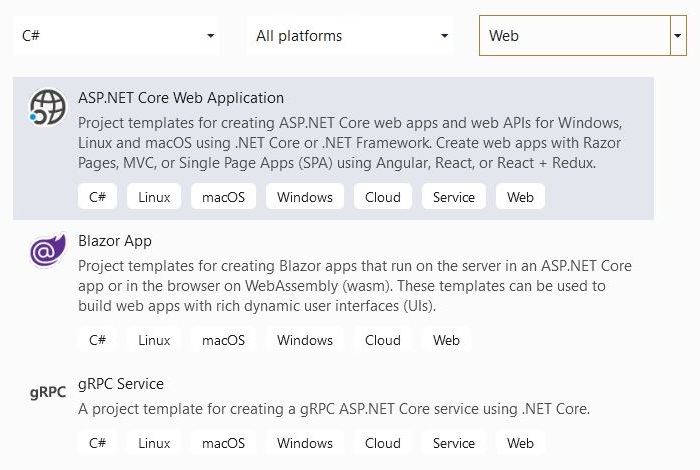Click the Cloud tag under Blazor App
The width and height of the screenshot is (700, 470).
click(x=383, y=340)
